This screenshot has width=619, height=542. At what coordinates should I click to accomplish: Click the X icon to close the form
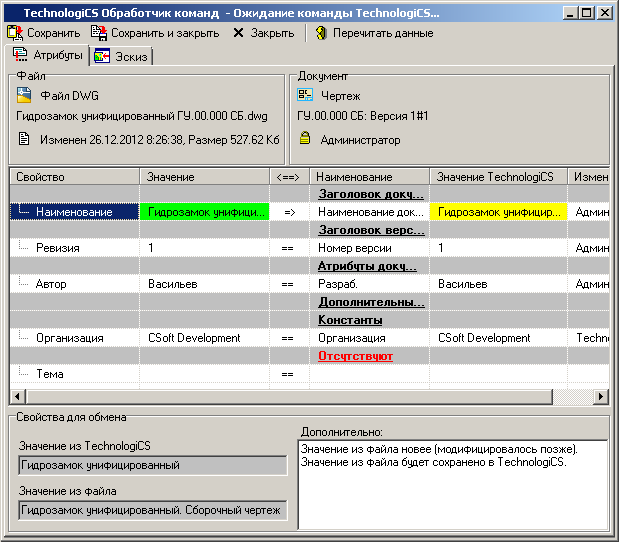coord(238,33)
